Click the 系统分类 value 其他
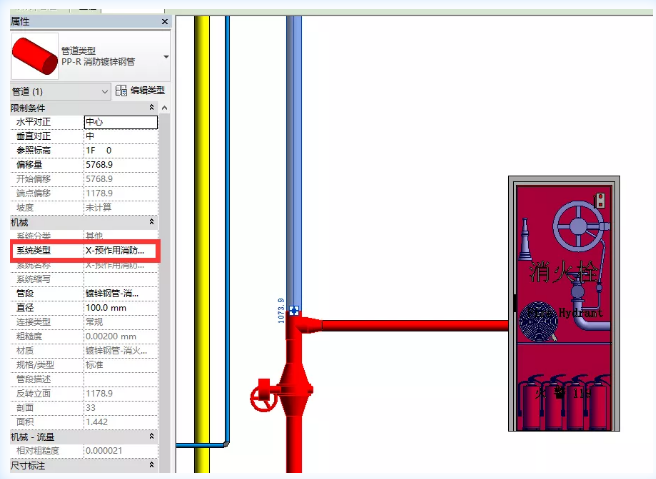656x479 pixels. (x=121, y=236)
